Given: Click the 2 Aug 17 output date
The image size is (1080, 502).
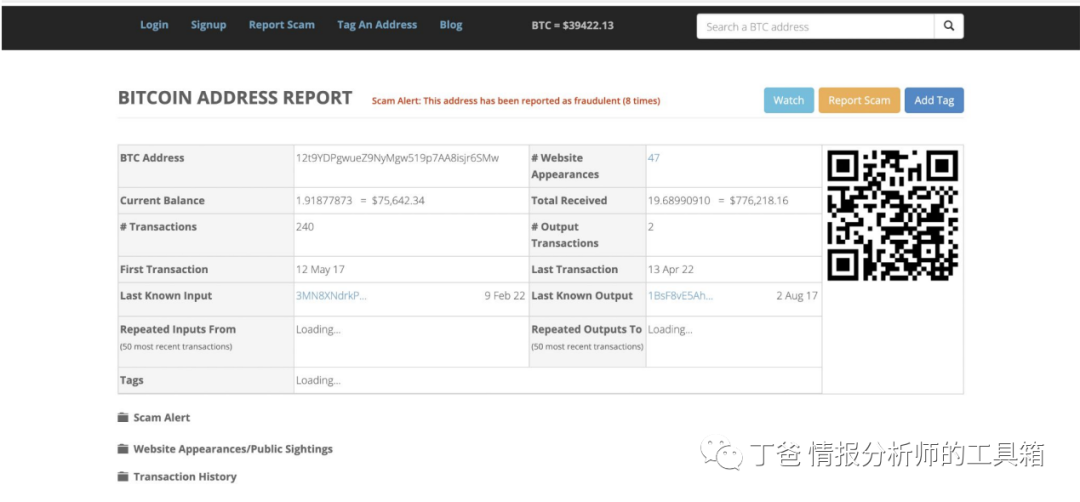Looking at the screenshot, I should click(797, 295).
